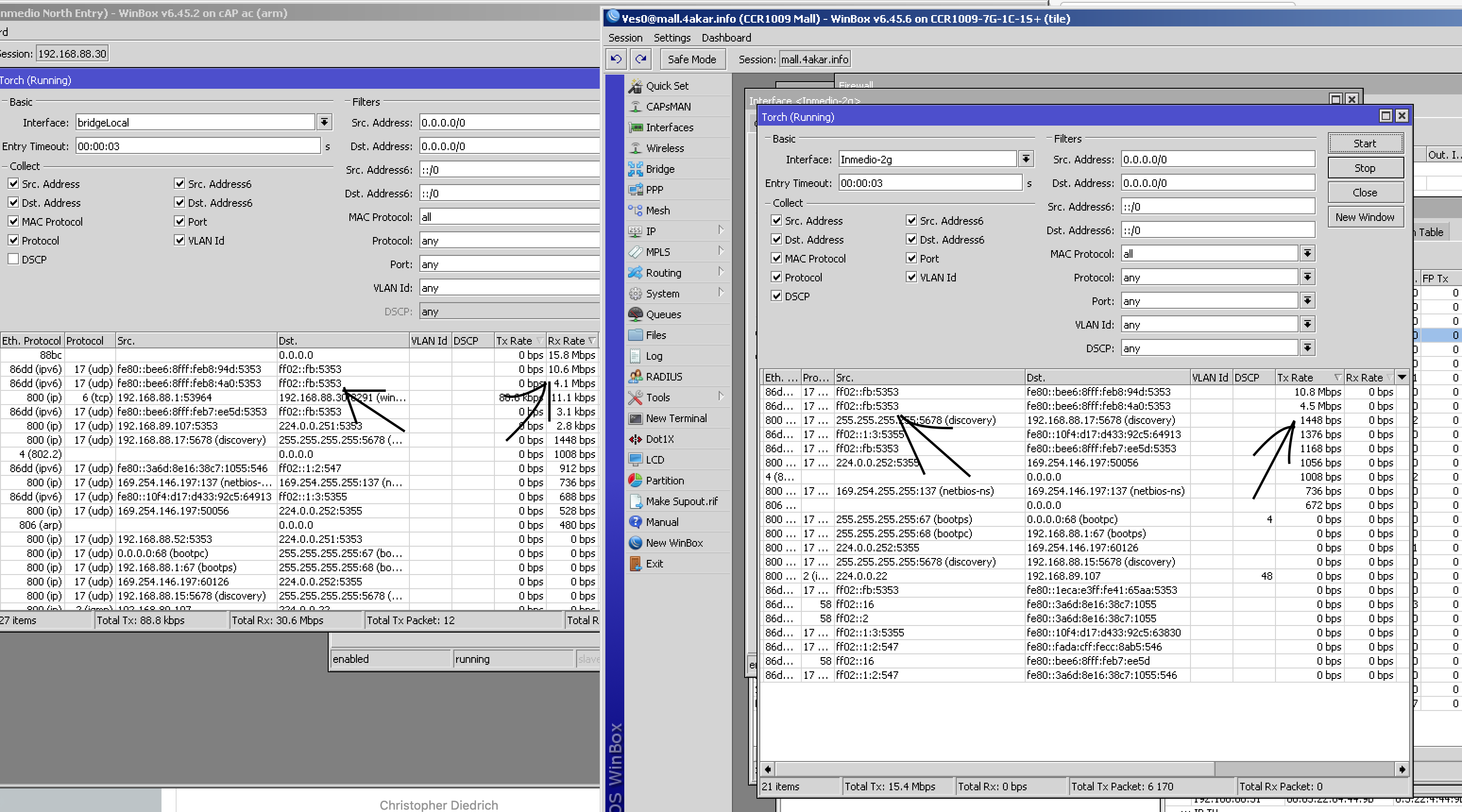This screenshot has height=812, width=1462.
Task: Open Dot1X menu icon
Action: click(x=635, y=439)
